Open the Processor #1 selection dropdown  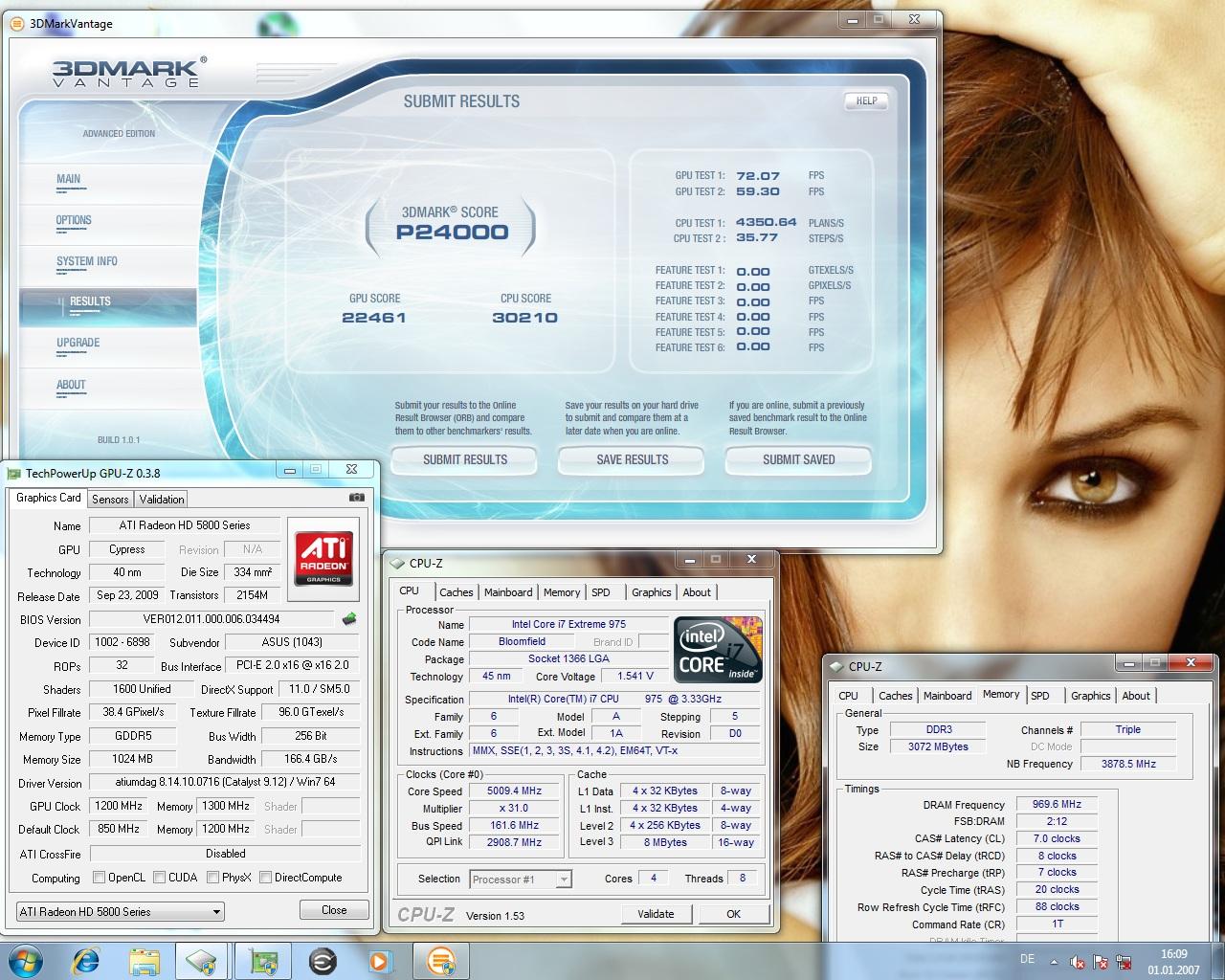pyautogui.click(x=521, y=879)
